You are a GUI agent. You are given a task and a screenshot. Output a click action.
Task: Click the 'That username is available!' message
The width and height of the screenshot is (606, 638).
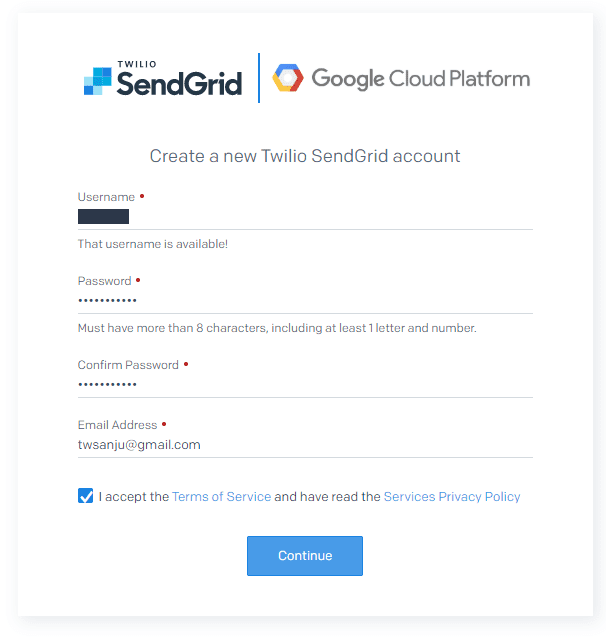153,244
